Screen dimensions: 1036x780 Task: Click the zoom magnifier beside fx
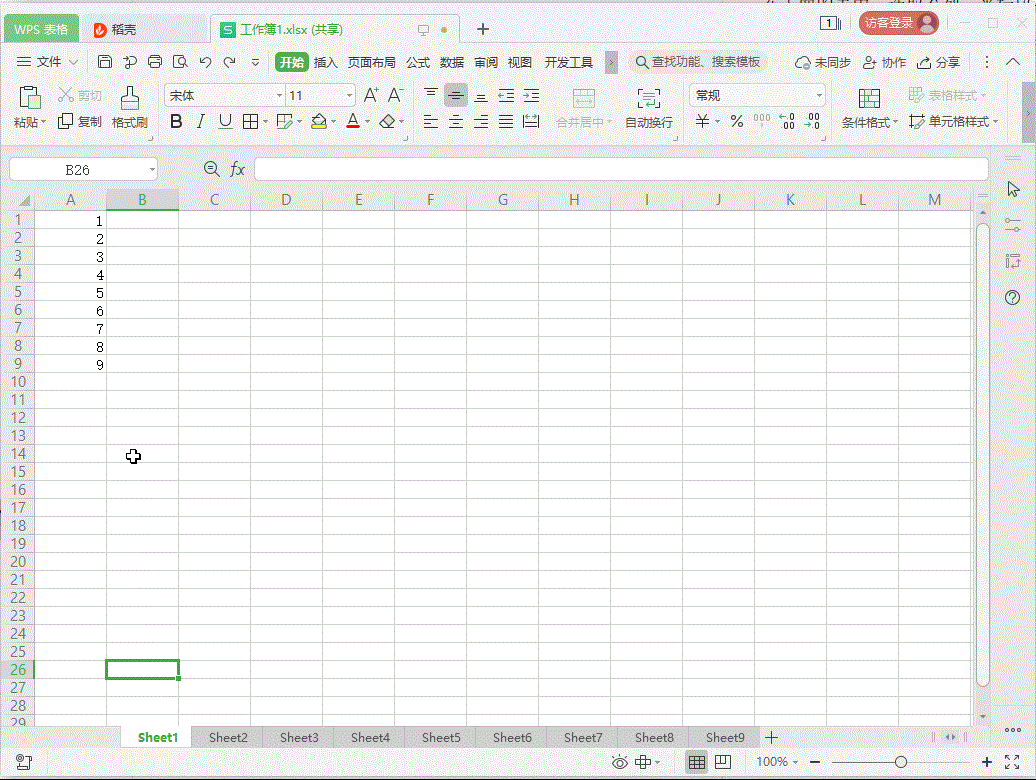(x=211, y=169)
